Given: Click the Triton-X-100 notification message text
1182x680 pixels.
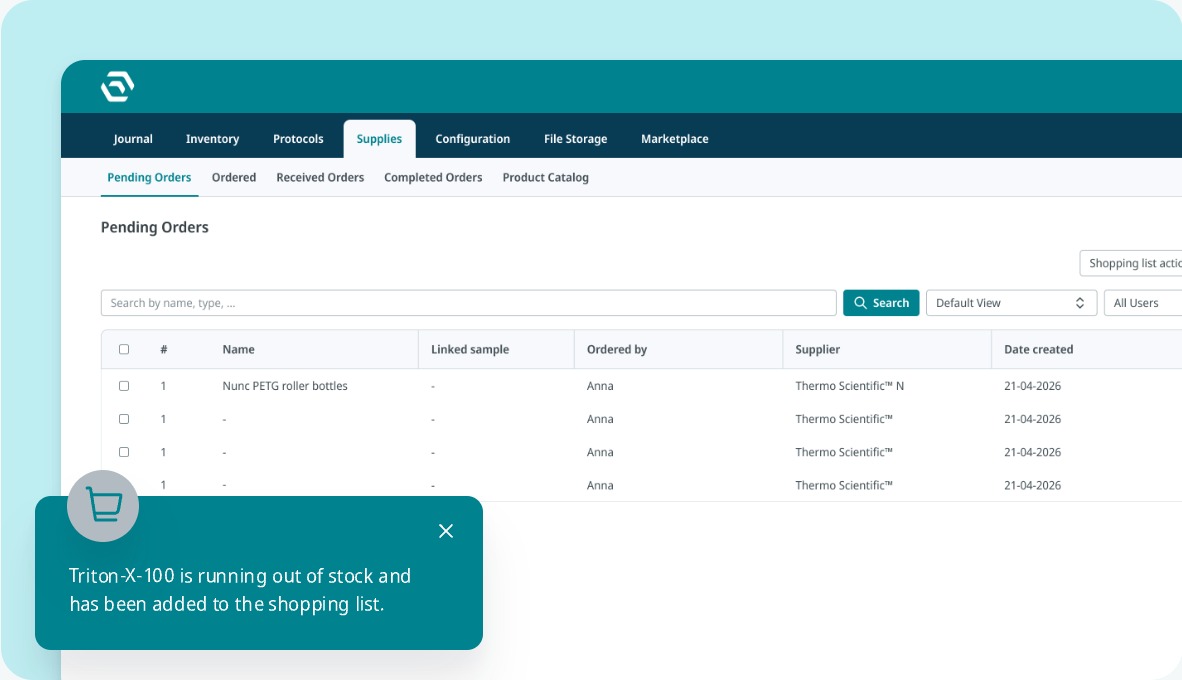Looking at the screenshot, I should (240, 590).
